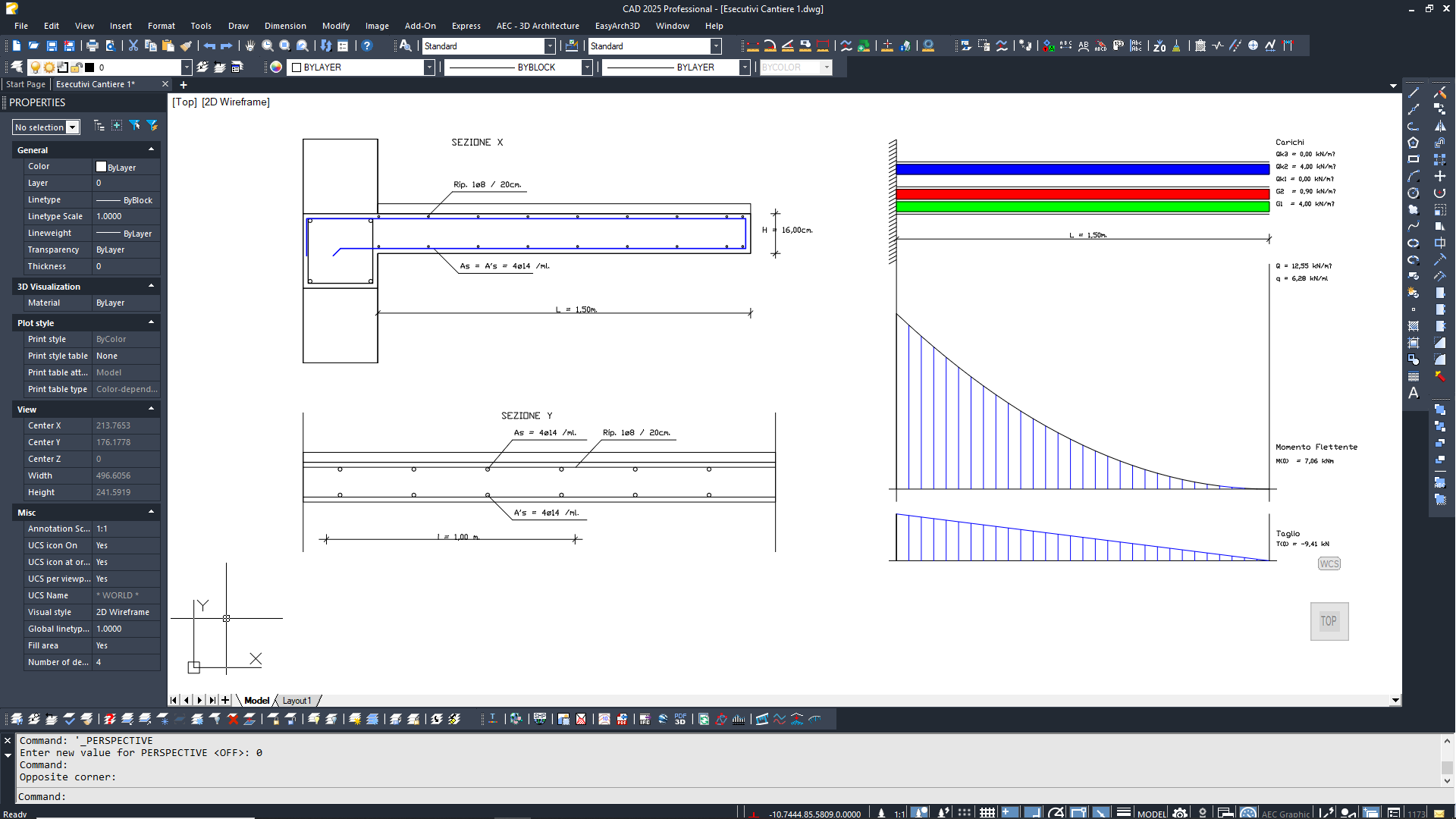Click the [2D Wireframe] visual style label
Viewport: 1456px width, 819px height.
(235, 102)
